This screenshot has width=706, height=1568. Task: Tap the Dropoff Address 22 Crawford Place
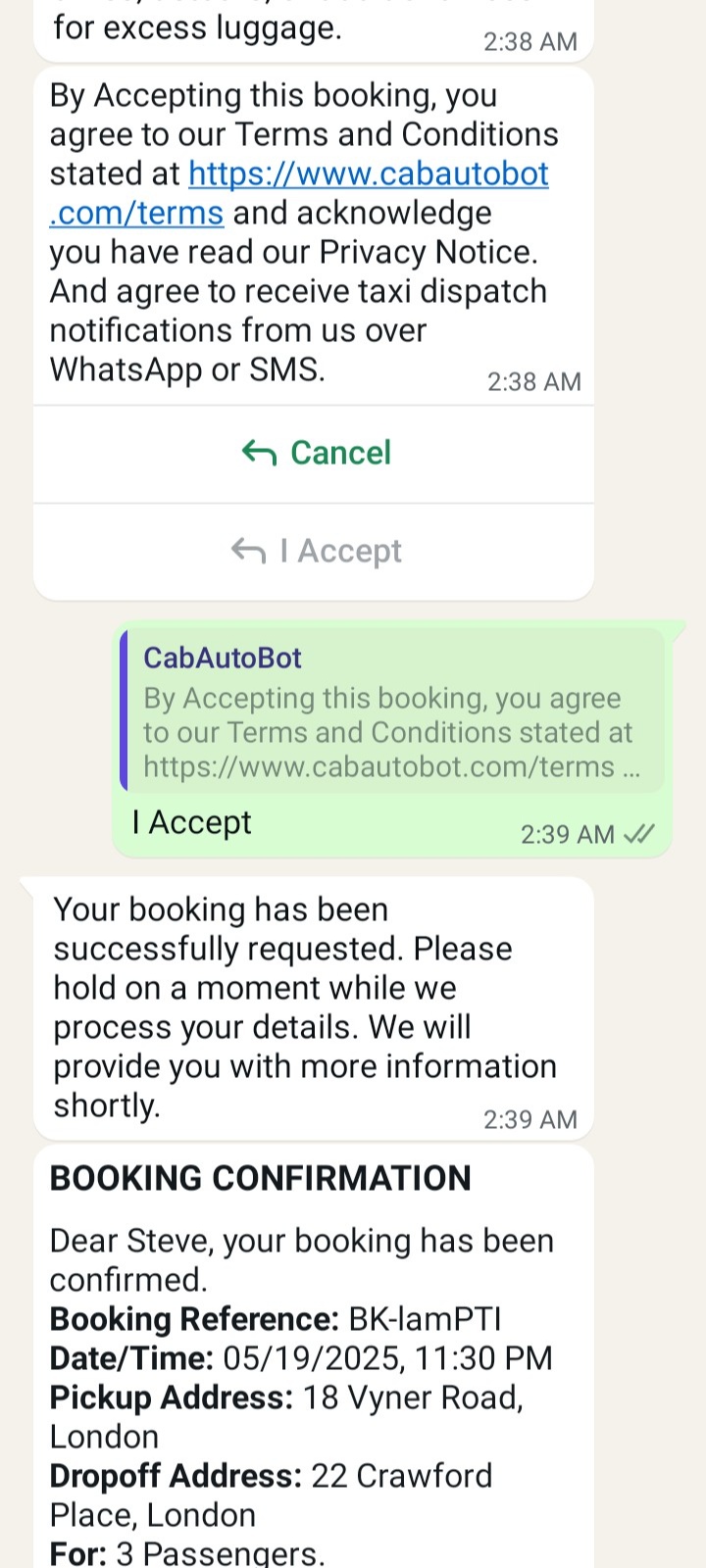coord(272,1495)
